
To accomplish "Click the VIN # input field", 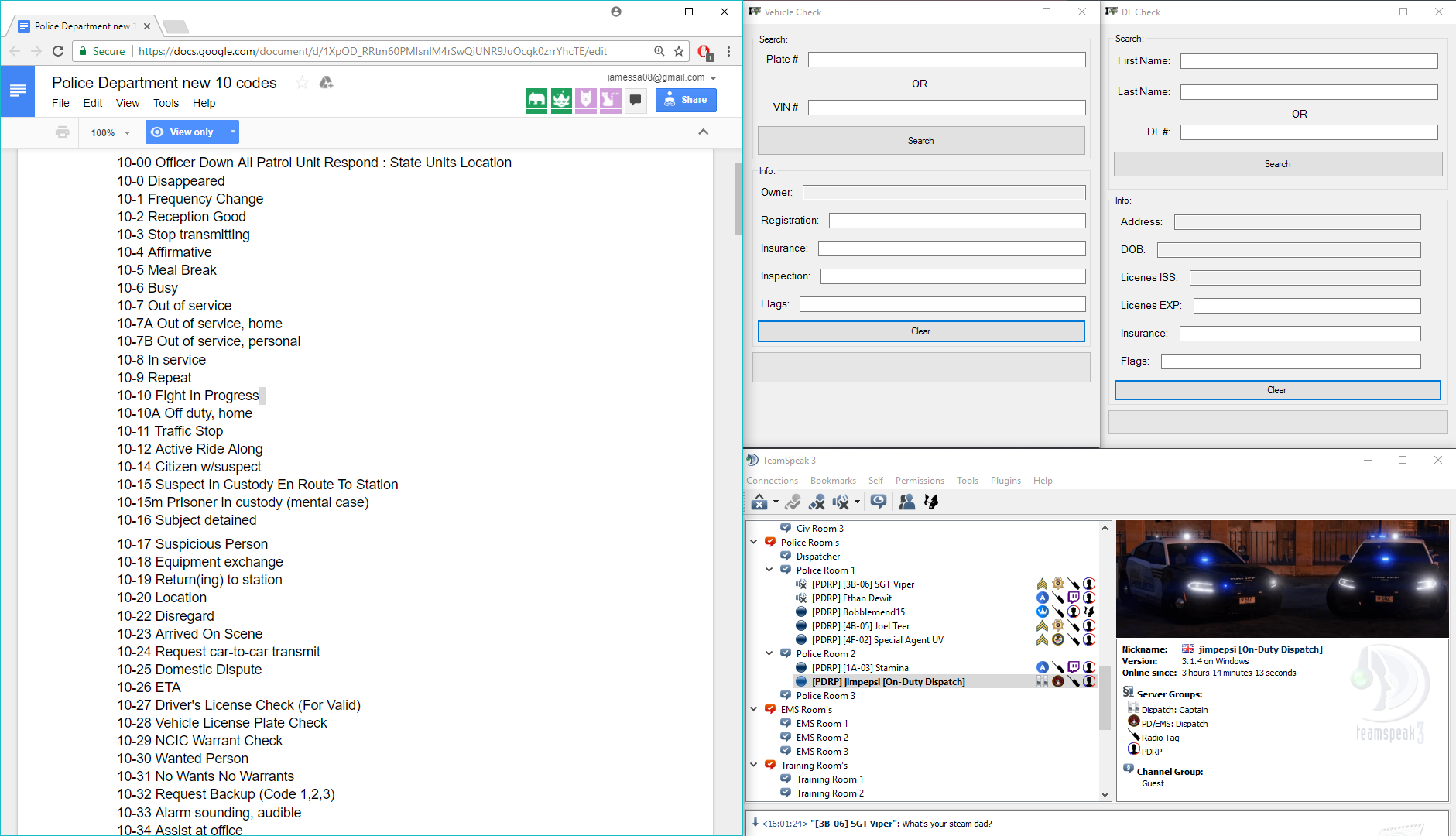I will 947,108.
